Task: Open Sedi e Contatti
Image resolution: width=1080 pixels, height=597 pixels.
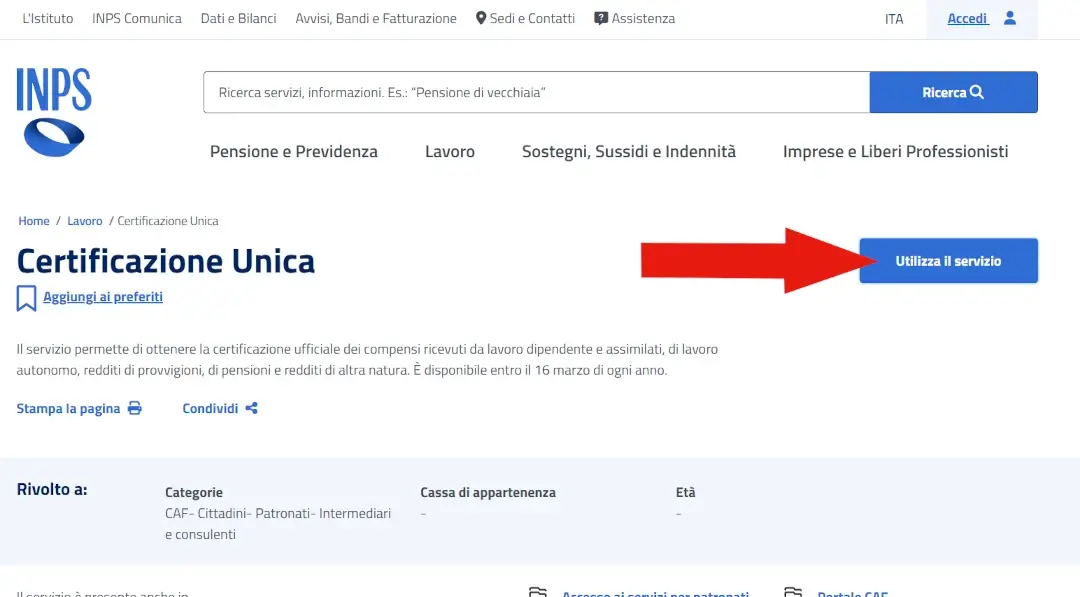Action: [532, 19]
